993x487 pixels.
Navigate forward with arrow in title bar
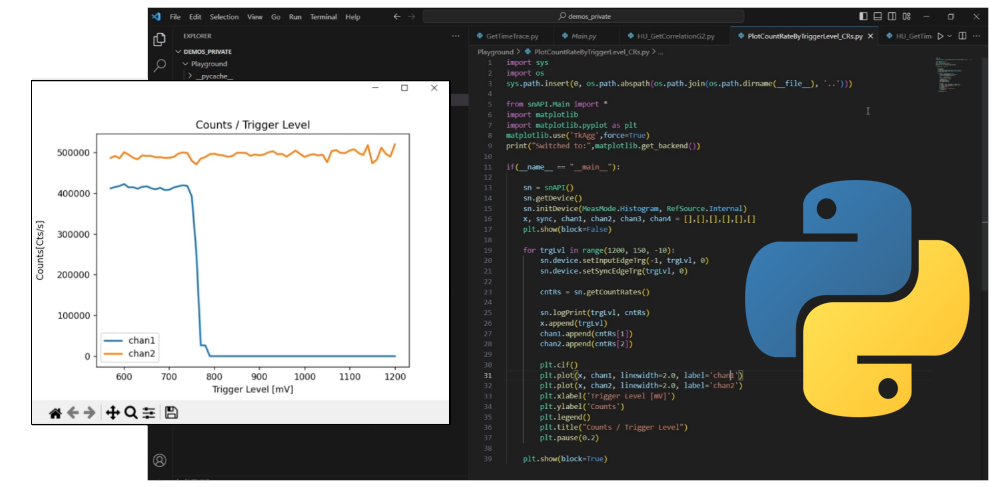click(x=412, y=16)
